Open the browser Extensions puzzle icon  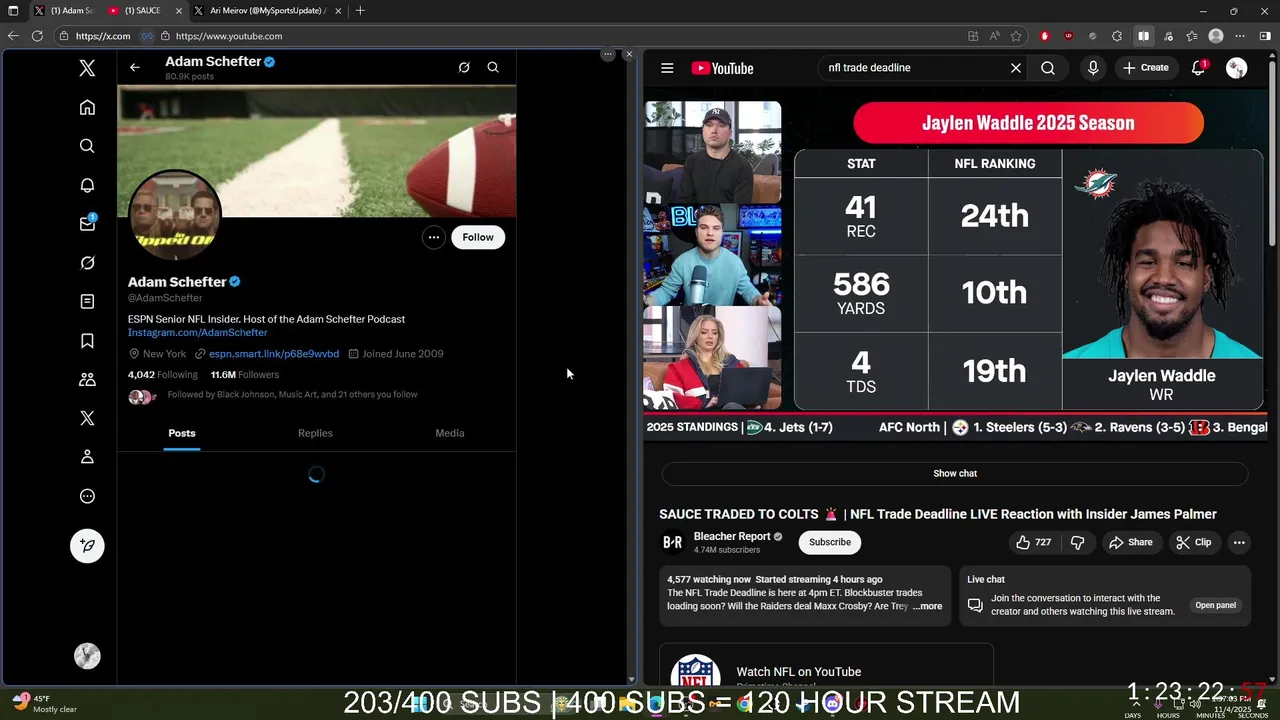click(1117, 36)
